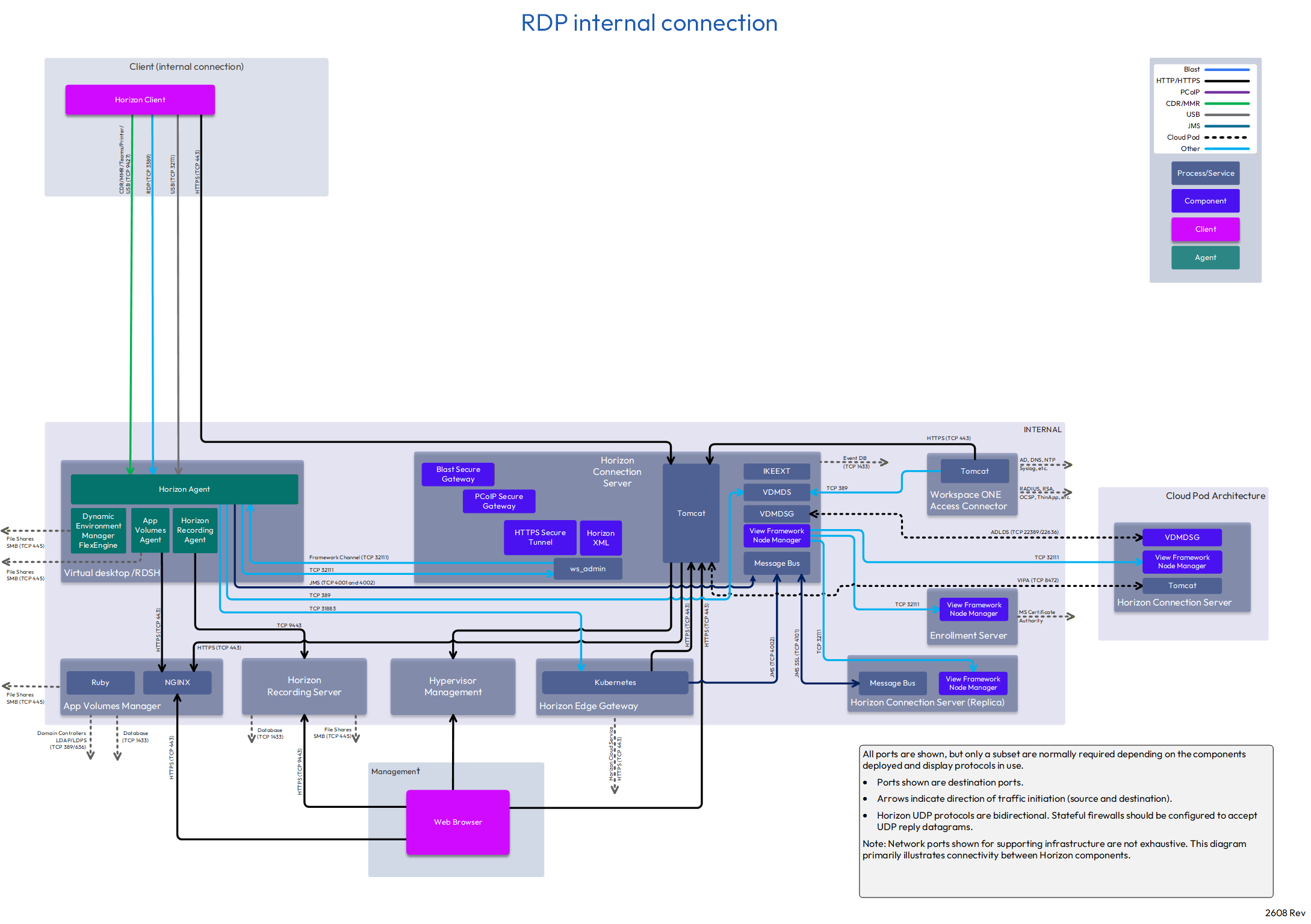
Task: Select the Blast Secure Gateway component
Action: (x=458, y=474)
